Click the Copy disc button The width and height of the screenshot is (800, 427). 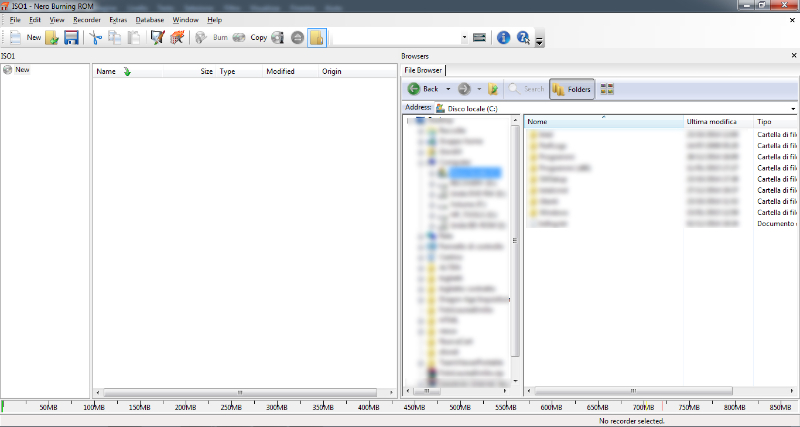pos(250,37)
